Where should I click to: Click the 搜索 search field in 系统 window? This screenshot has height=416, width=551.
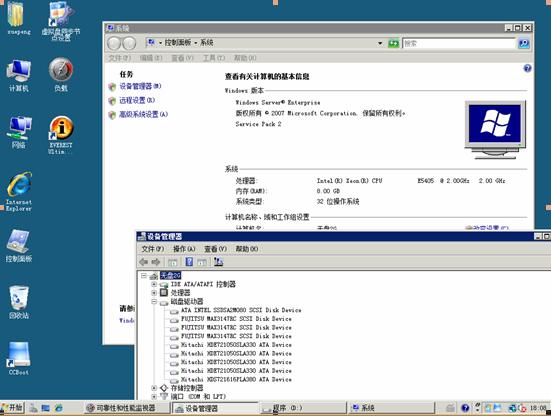point(459,44)
